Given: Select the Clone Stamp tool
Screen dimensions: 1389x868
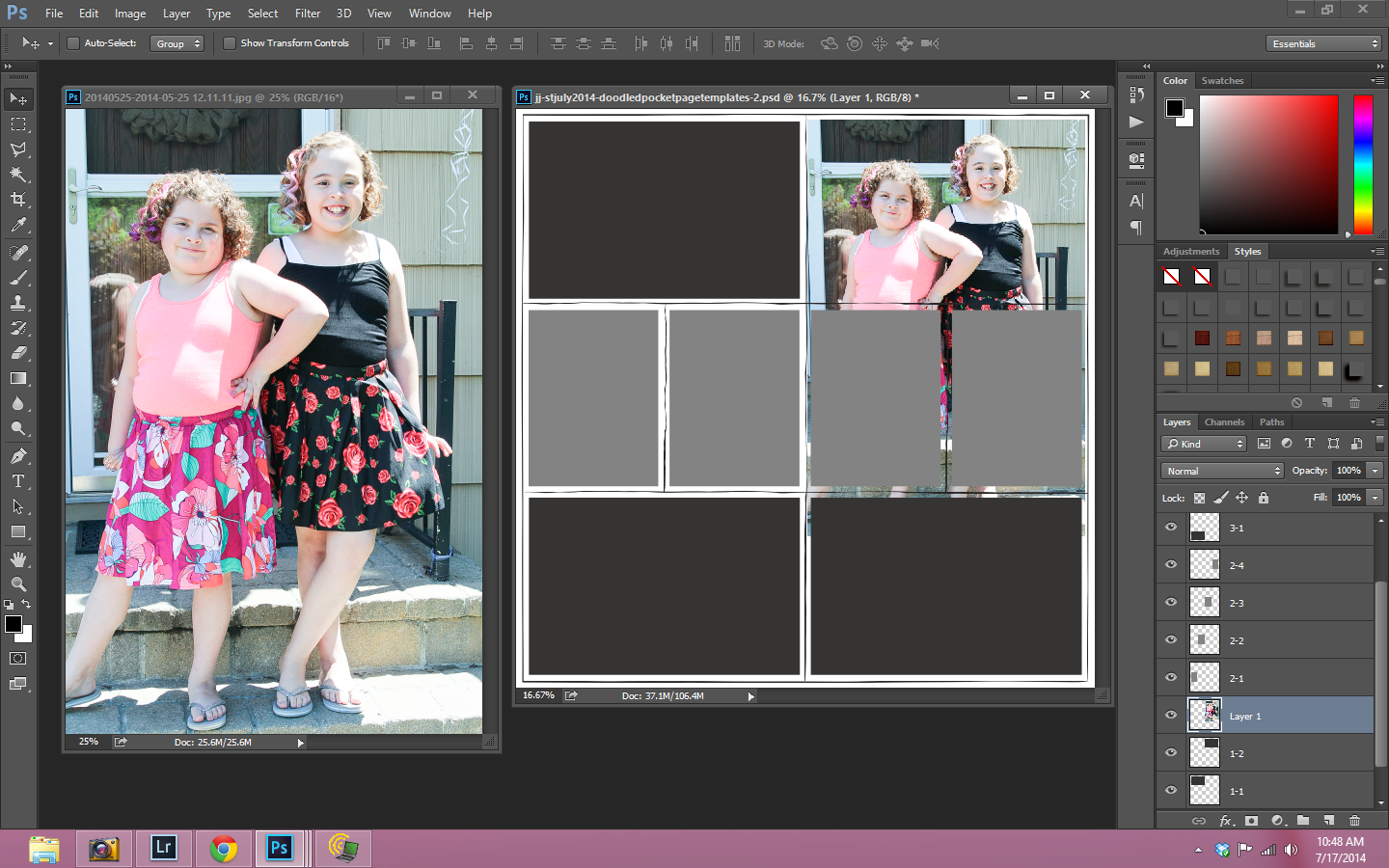Looking at the screenshot, I should 18,303.
